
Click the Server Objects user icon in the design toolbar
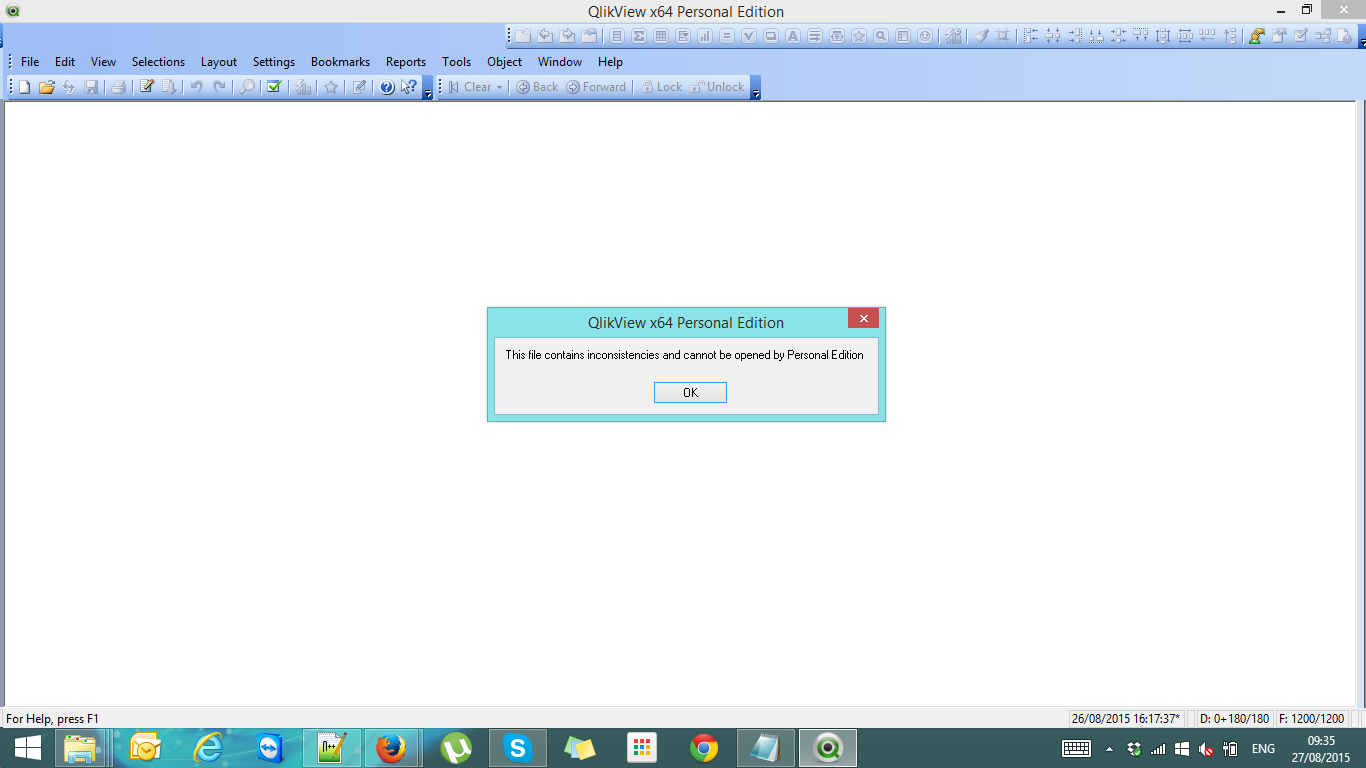tap(1257, 36)
